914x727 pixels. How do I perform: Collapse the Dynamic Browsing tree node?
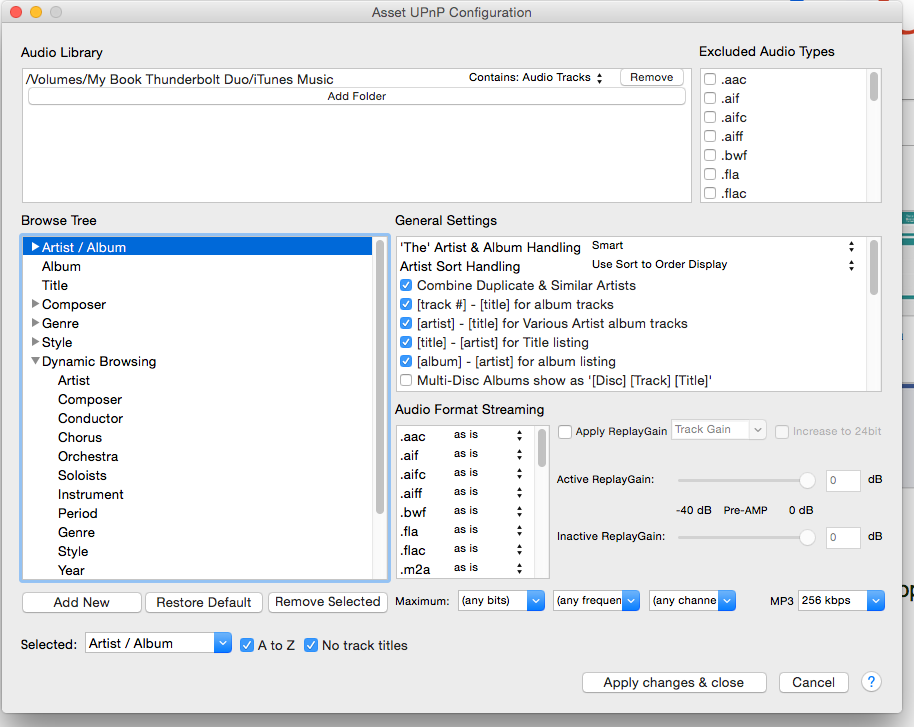[35, 361]
